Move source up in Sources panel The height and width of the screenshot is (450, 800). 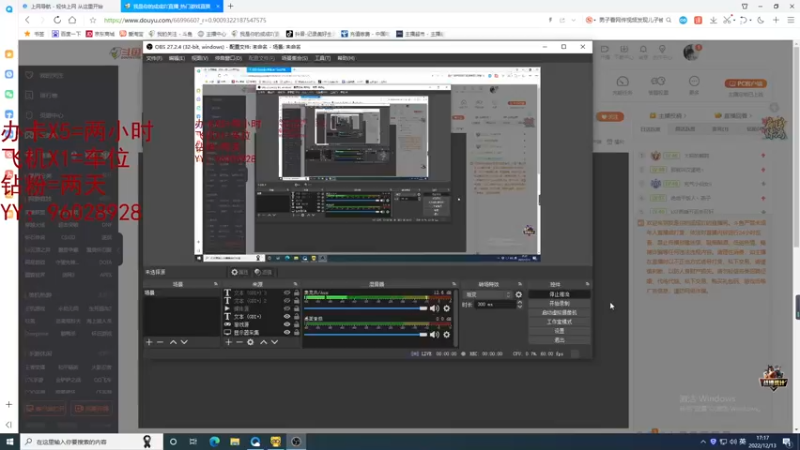pyautogui.click(x=263, y=342)
